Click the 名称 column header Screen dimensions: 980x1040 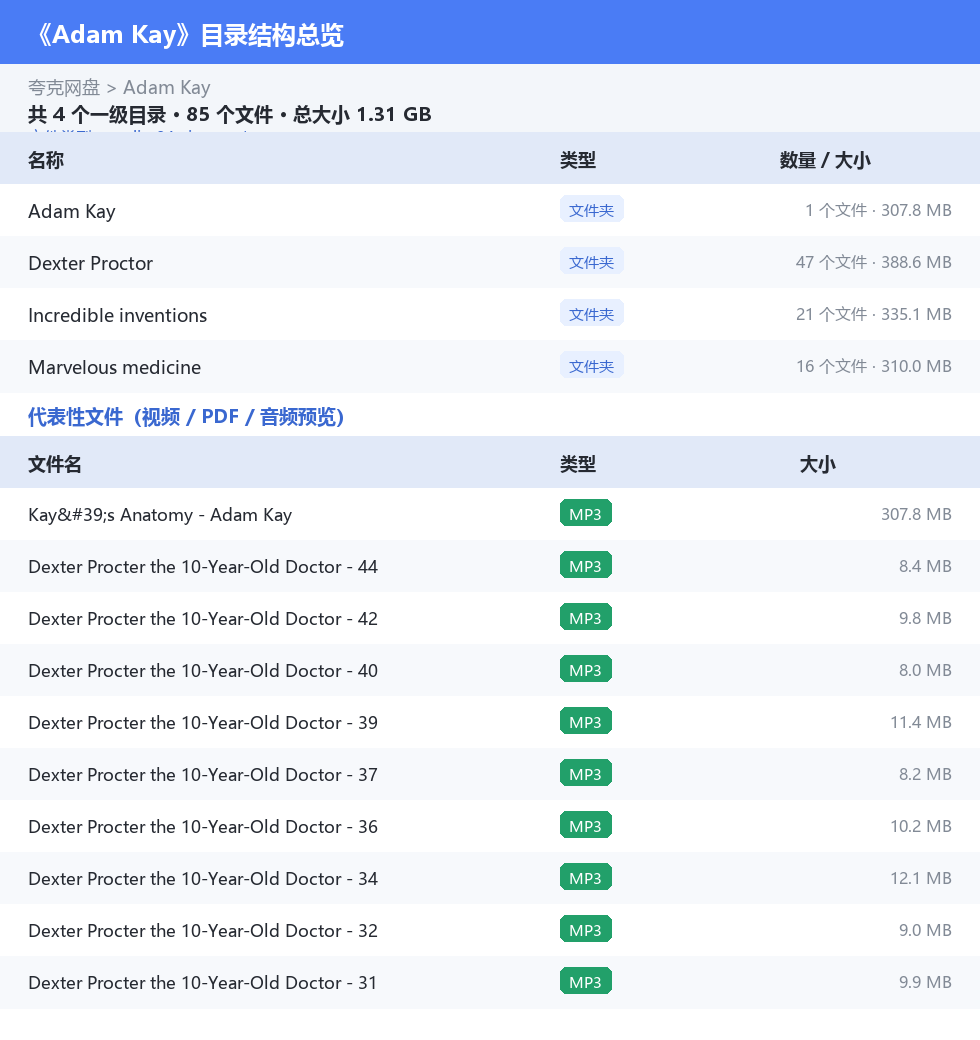point(46,160)
